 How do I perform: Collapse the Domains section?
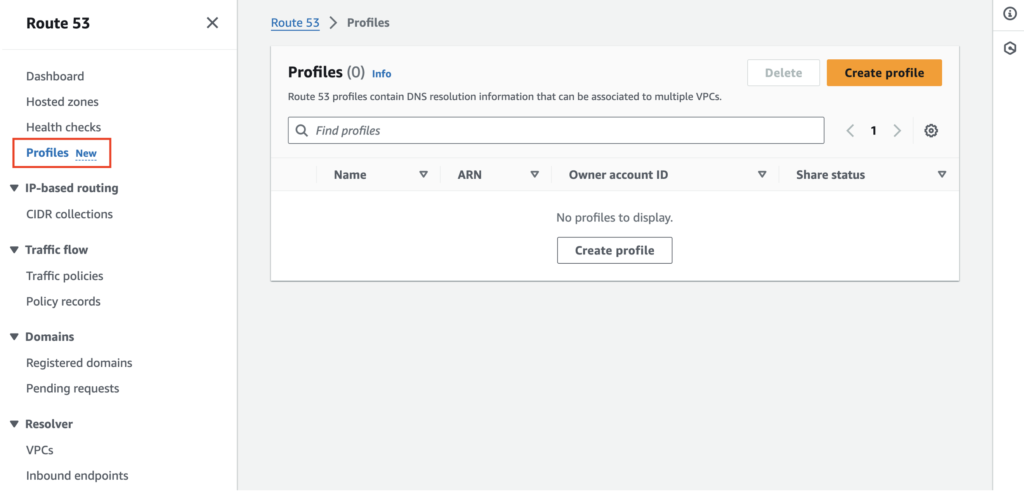click(14, 337)
